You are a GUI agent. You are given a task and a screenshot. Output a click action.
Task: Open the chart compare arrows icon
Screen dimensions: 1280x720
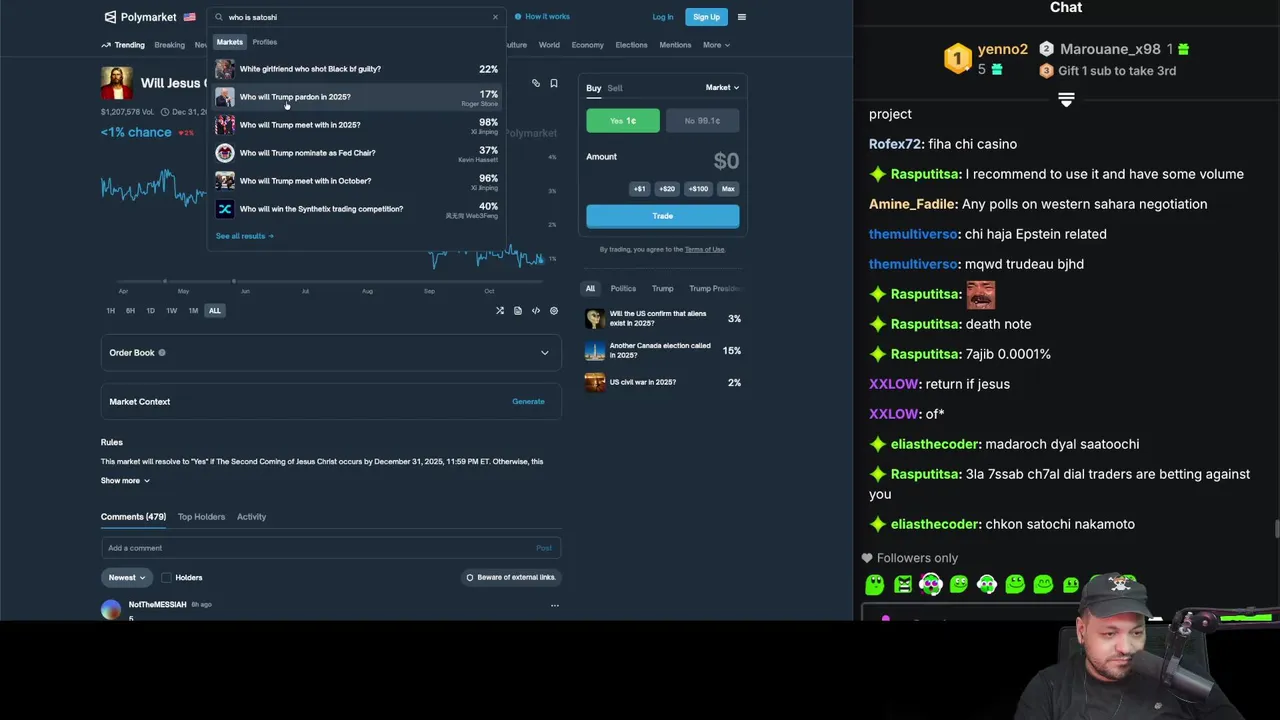[x=500, y=311]
